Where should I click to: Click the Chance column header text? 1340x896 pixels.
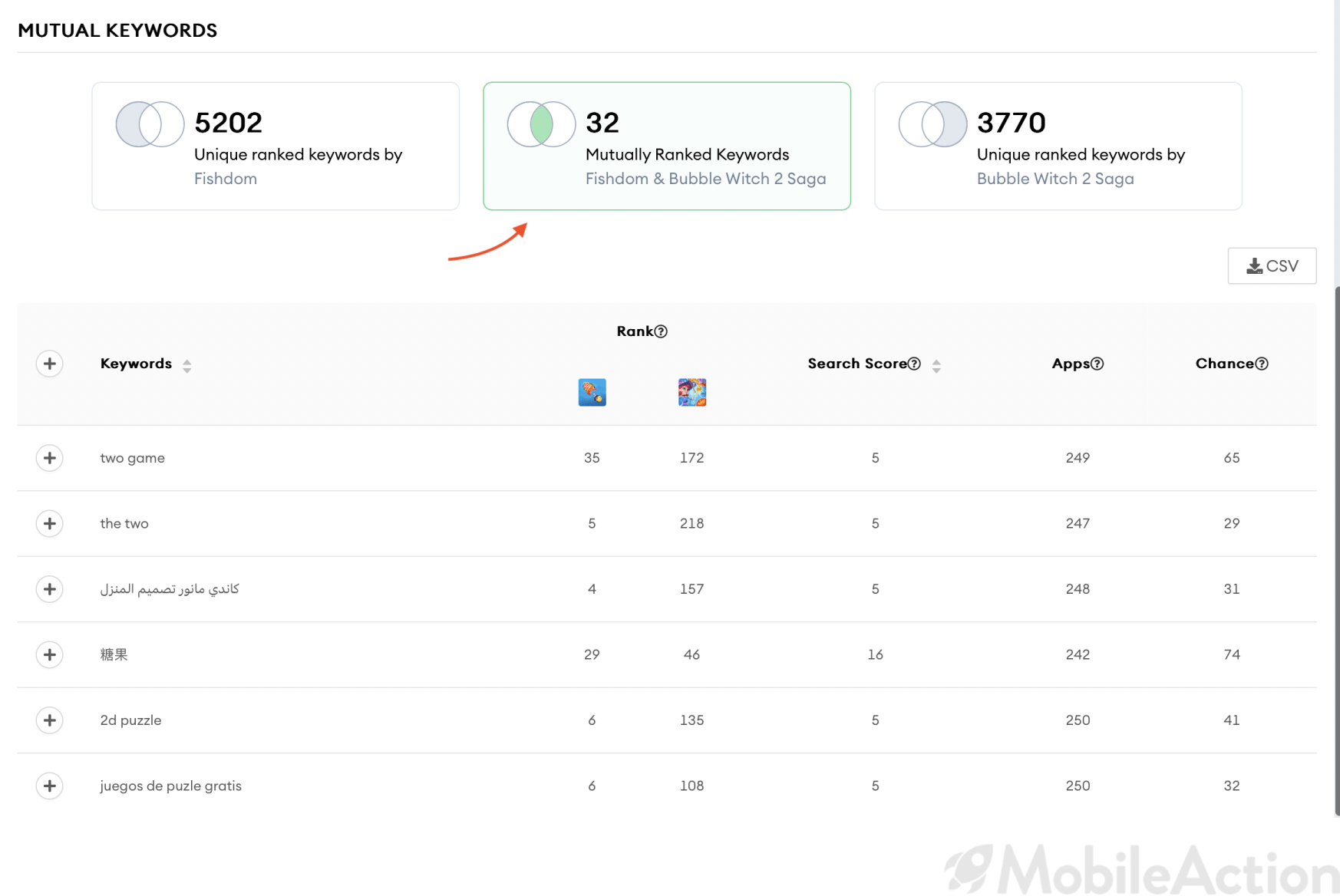click(x=1225, y=364)
